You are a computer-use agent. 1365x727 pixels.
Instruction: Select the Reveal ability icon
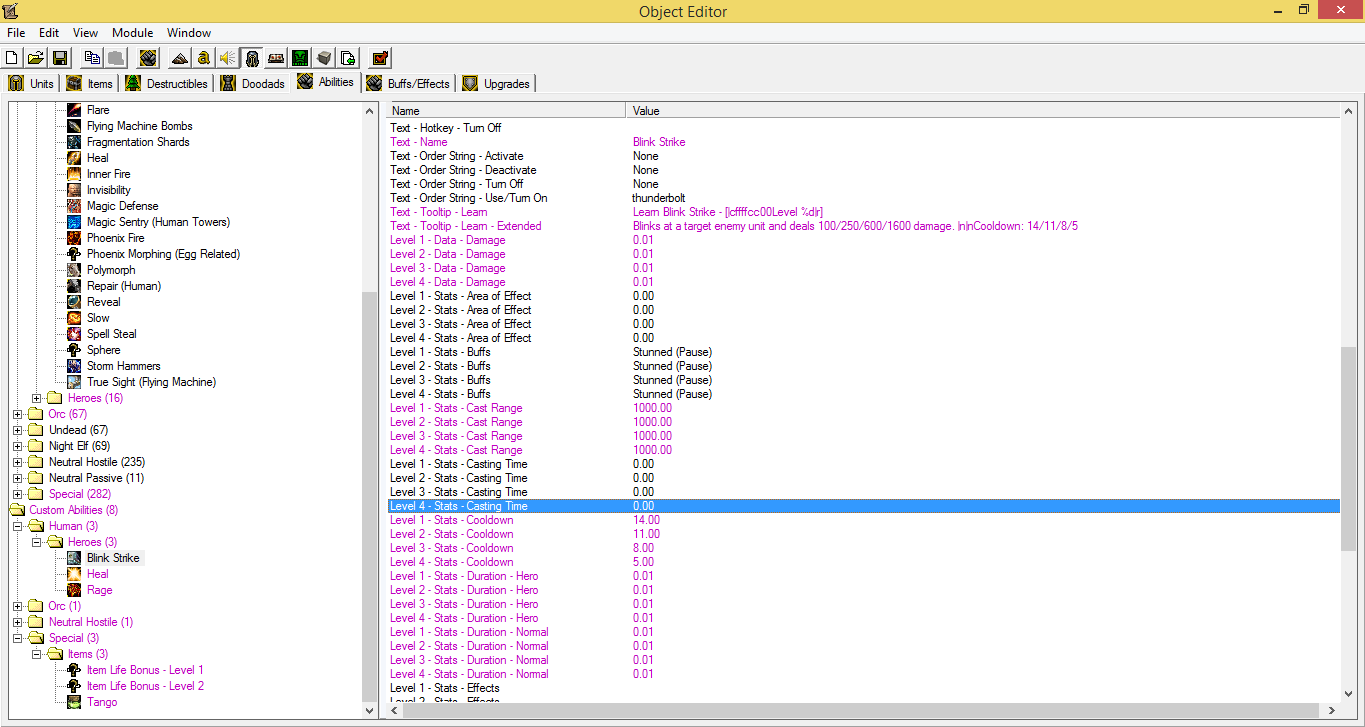[74, 302]
